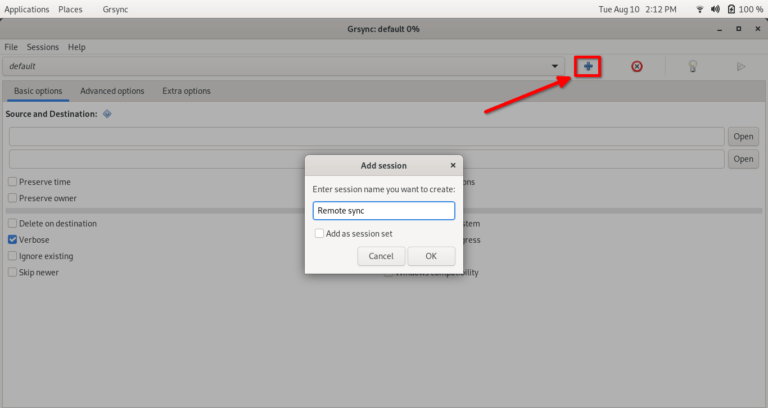Enable Add as session set checkbox
The width and height of the screenshot is (768, 408).
pos(319,234)
